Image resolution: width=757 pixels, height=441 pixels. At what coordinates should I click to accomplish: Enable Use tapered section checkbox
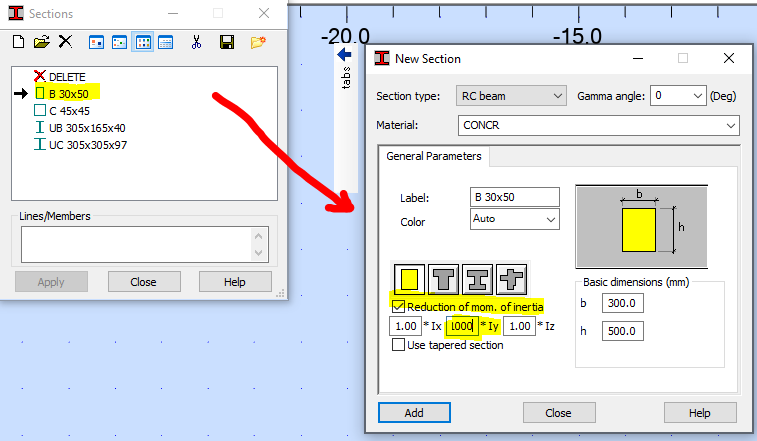point(398,345)
